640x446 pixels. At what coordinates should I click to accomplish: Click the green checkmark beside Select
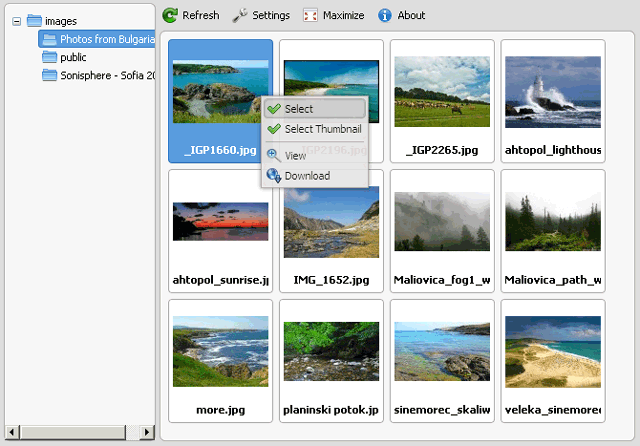(274, 109)
